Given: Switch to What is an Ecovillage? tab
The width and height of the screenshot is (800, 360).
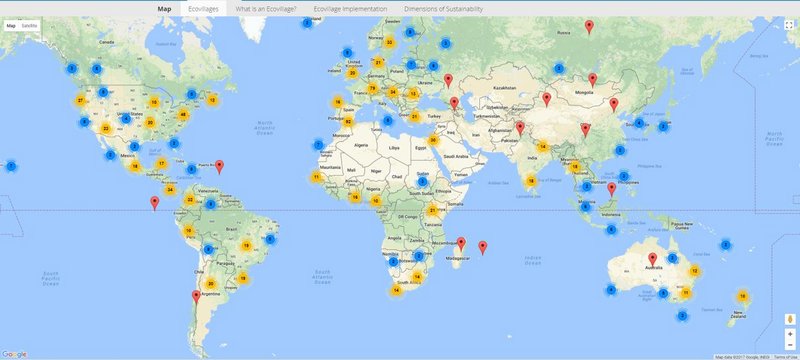Looking at the screenshot, I should (x=266, y=9).
